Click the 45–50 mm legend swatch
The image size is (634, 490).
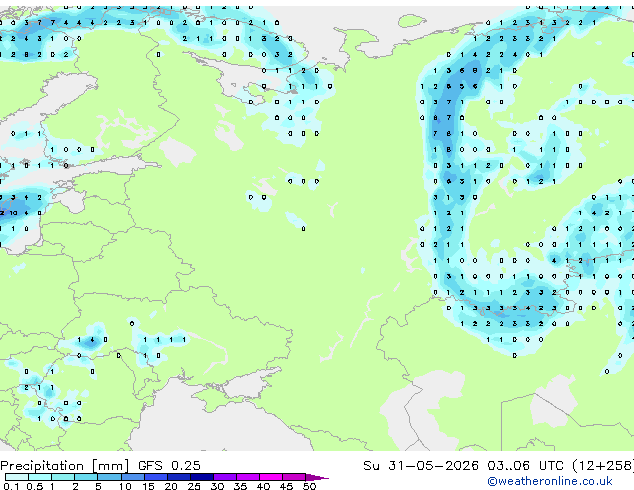[x=294, y=477]
